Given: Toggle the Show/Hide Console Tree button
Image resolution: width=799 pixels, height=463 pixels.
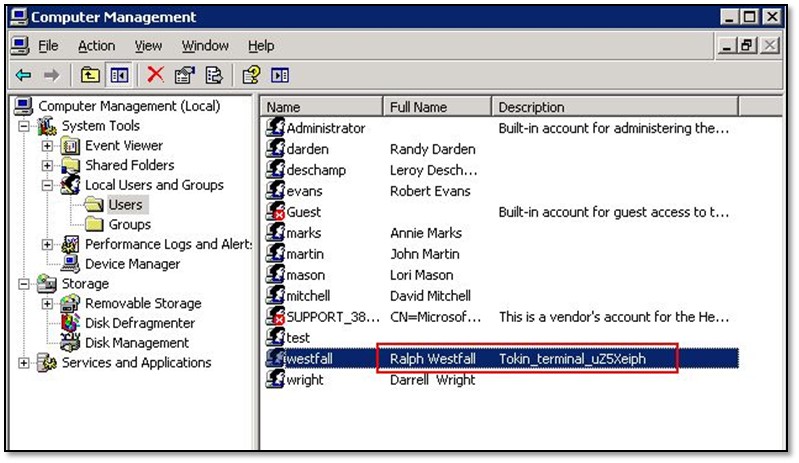Looking at the screenshot, I should click(120, 75).
